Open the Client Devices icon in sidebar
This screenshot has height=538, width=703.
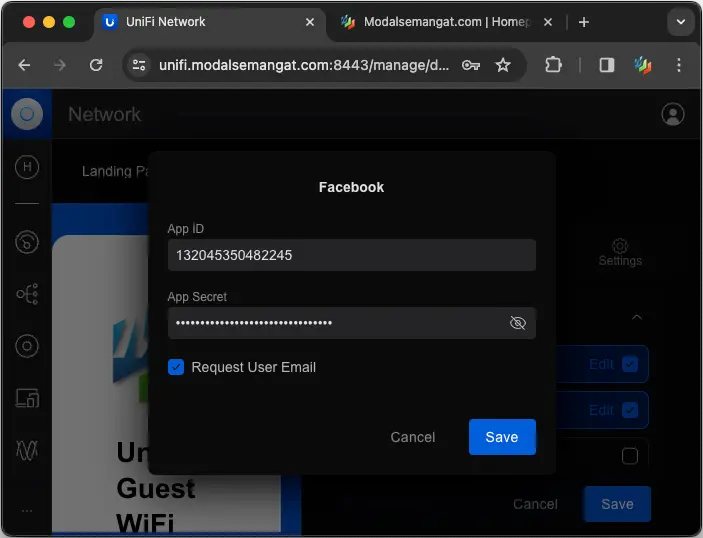tap(27, 398)
